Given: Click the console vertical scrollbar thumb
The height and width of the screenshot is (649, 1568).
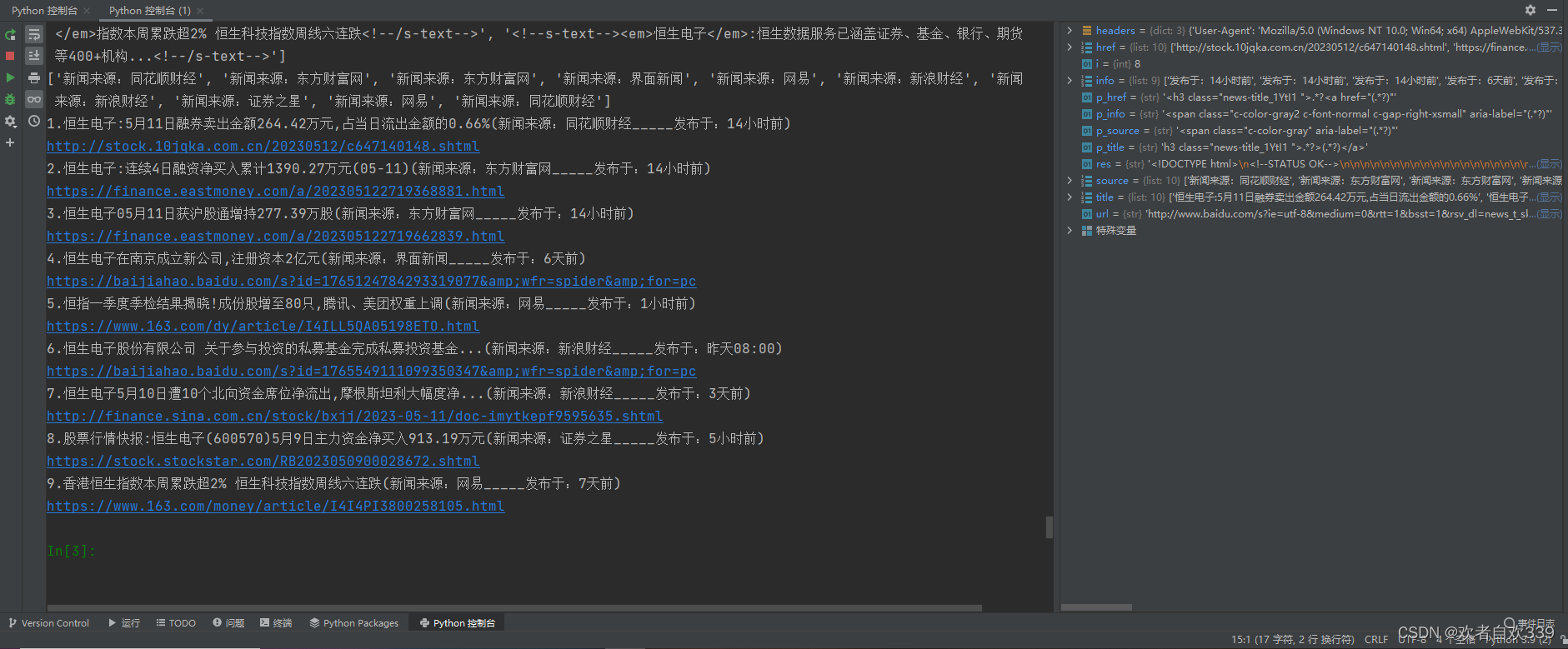Looking at the screenshot, I should (1049, 527).
